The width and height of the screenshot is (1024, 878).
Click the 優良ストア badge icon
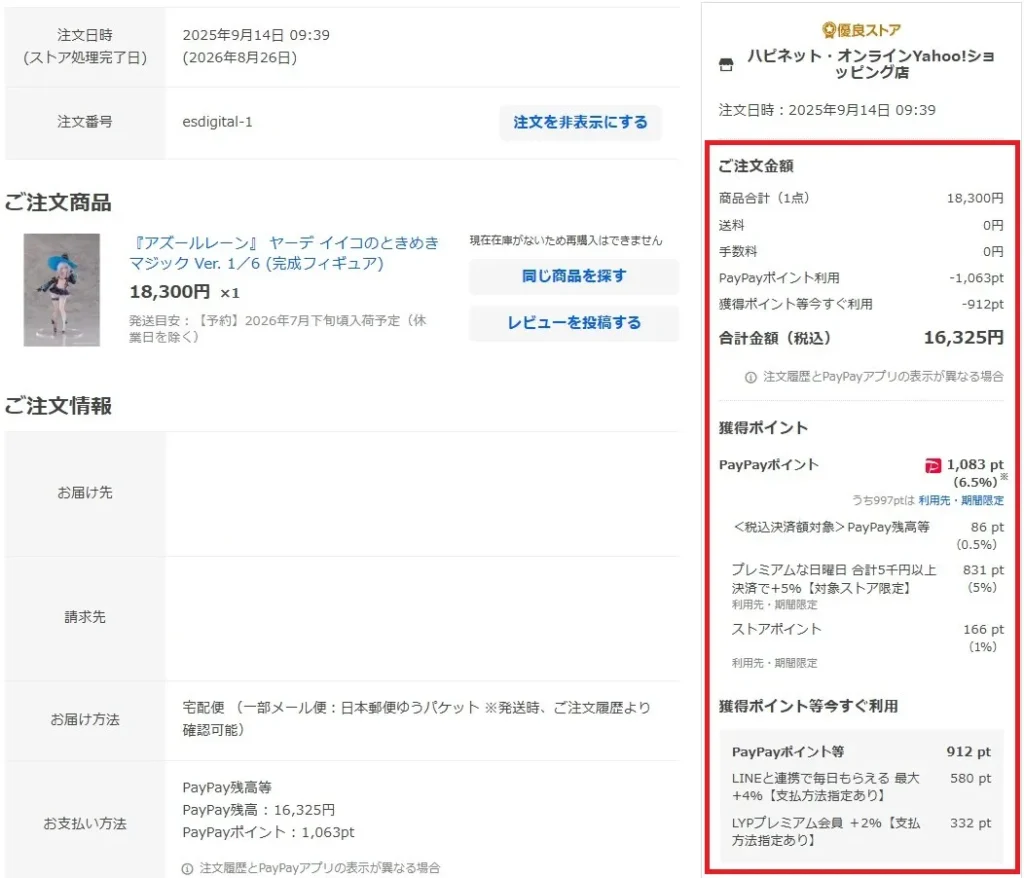[x=829, y=30]
